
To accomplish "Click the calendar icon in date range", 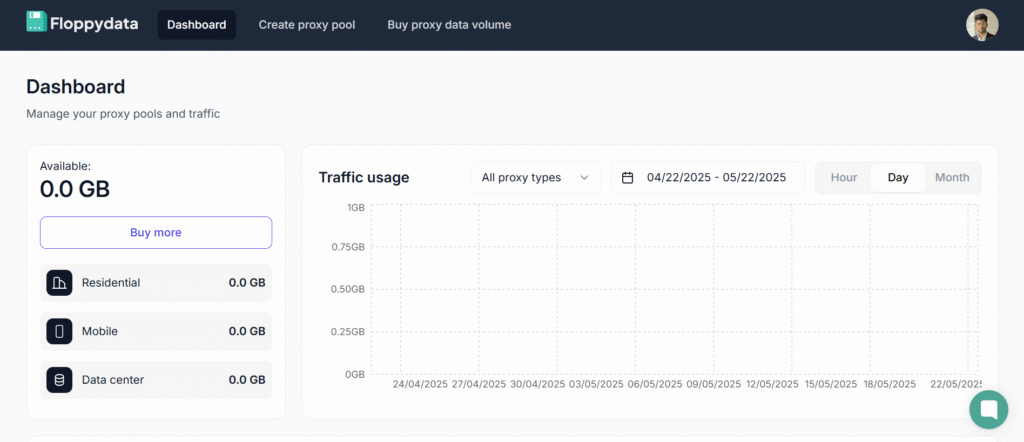I will 628,178.
